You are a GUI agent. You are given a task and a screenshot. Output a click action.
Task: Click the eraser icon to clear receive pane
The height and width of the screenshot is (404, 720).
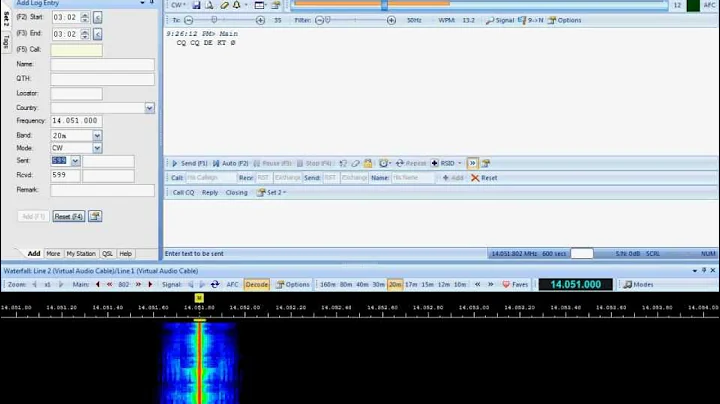click(224, 5)
